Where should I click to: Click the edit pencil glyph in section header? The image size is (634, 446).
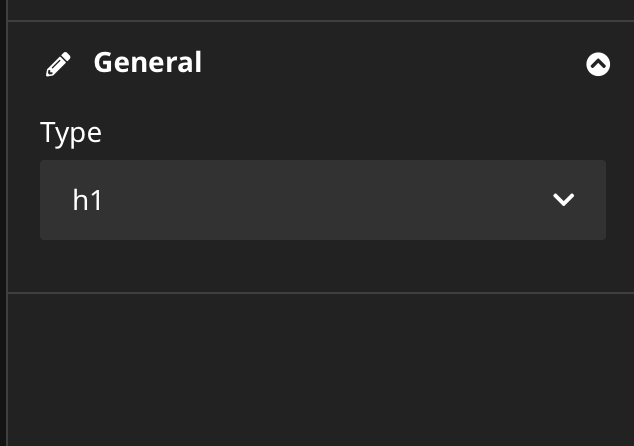tap(58, 64)
